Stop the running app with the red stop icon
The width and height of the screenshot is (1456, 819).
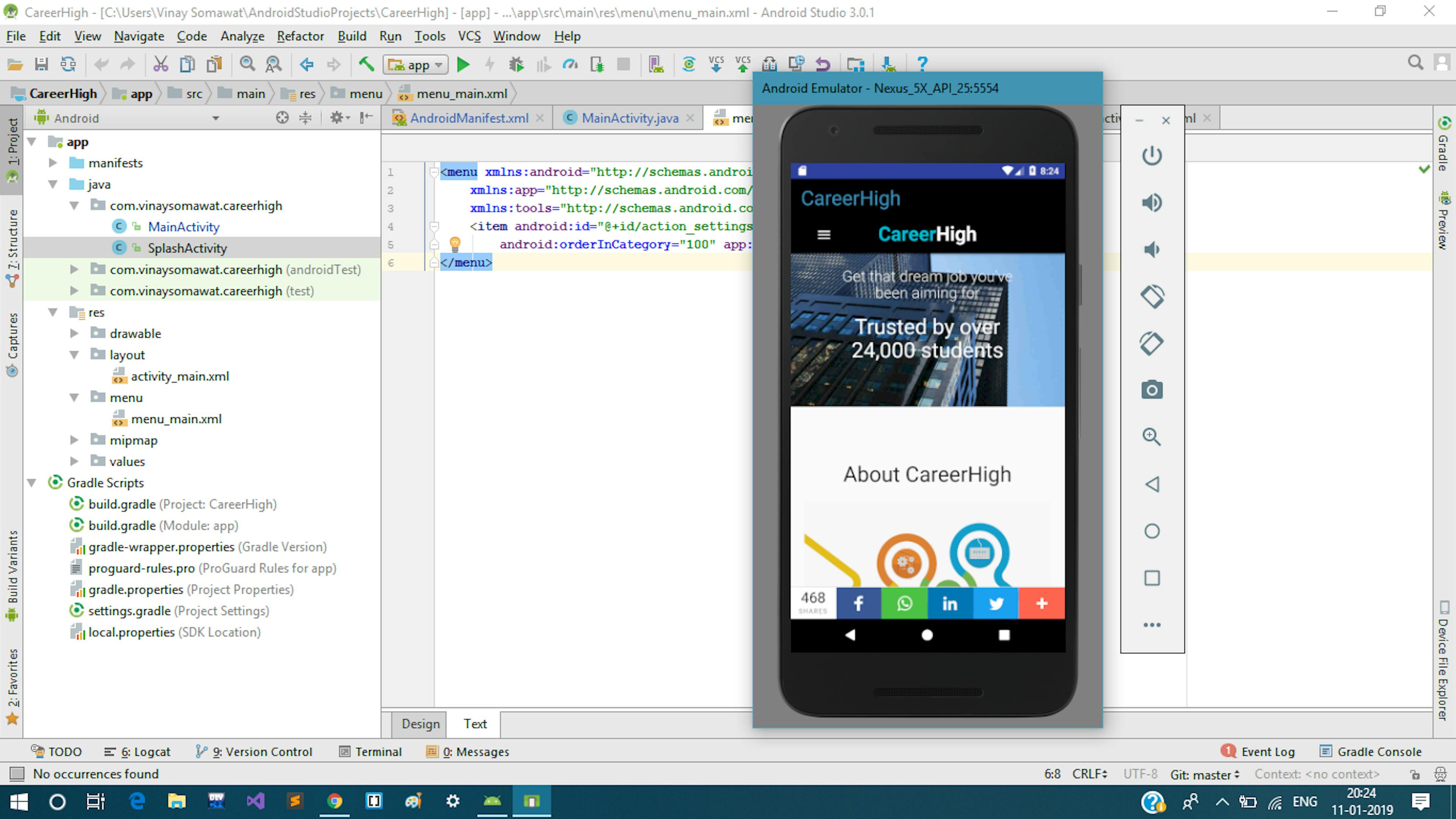pos(623,64)
